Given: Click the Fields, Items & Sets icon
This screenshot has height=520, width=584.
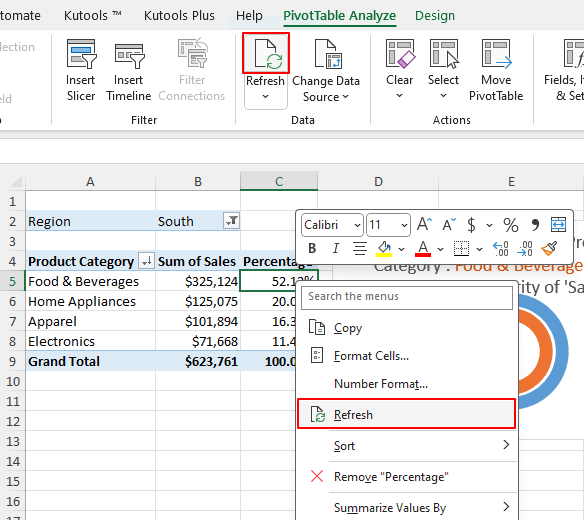Looking at the screenshot, I should pos(574,54).
